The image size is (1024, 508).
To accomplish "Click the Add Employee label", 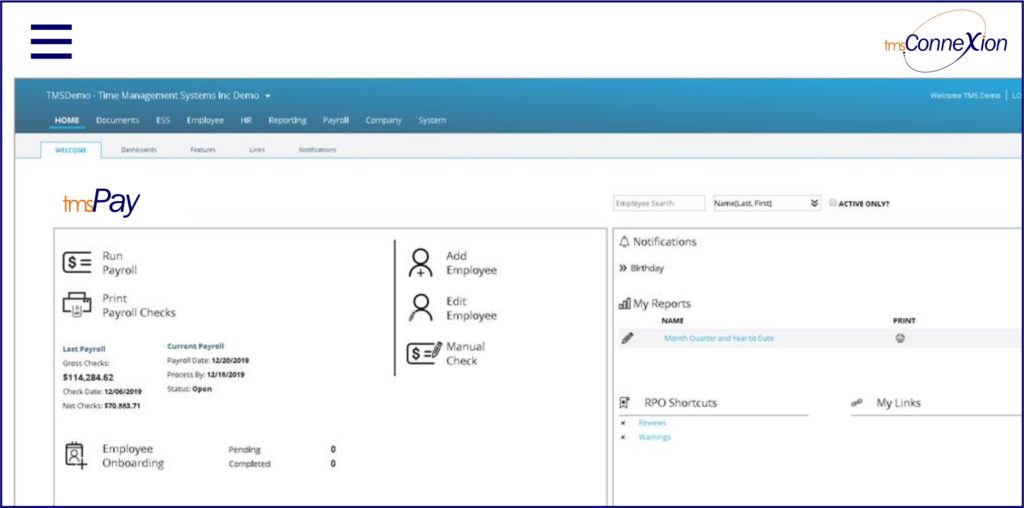I will pyautogui.click(x=472, y=263).
